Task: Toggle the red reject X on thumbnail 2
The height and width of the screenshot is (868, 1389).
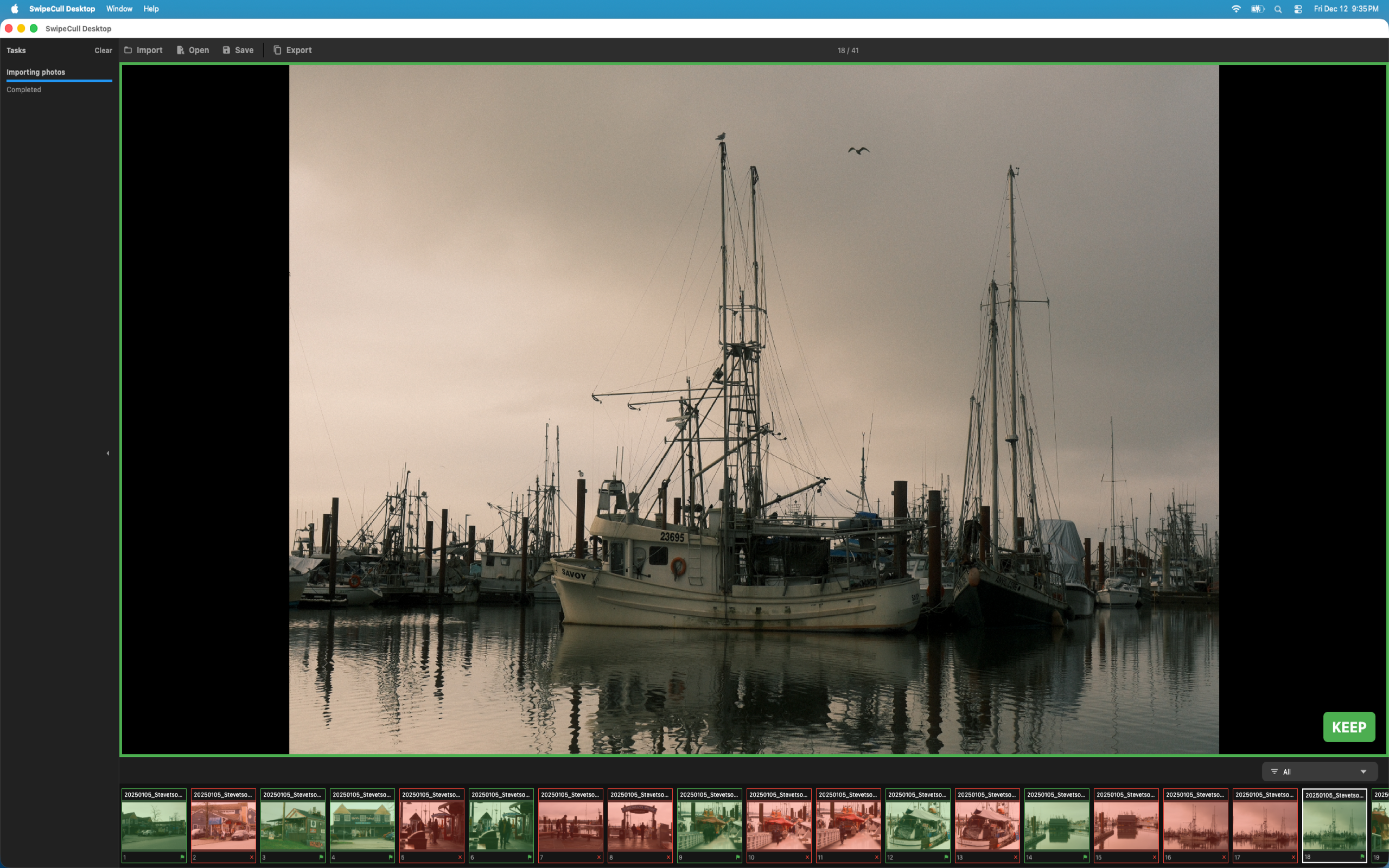Action: 251,857
